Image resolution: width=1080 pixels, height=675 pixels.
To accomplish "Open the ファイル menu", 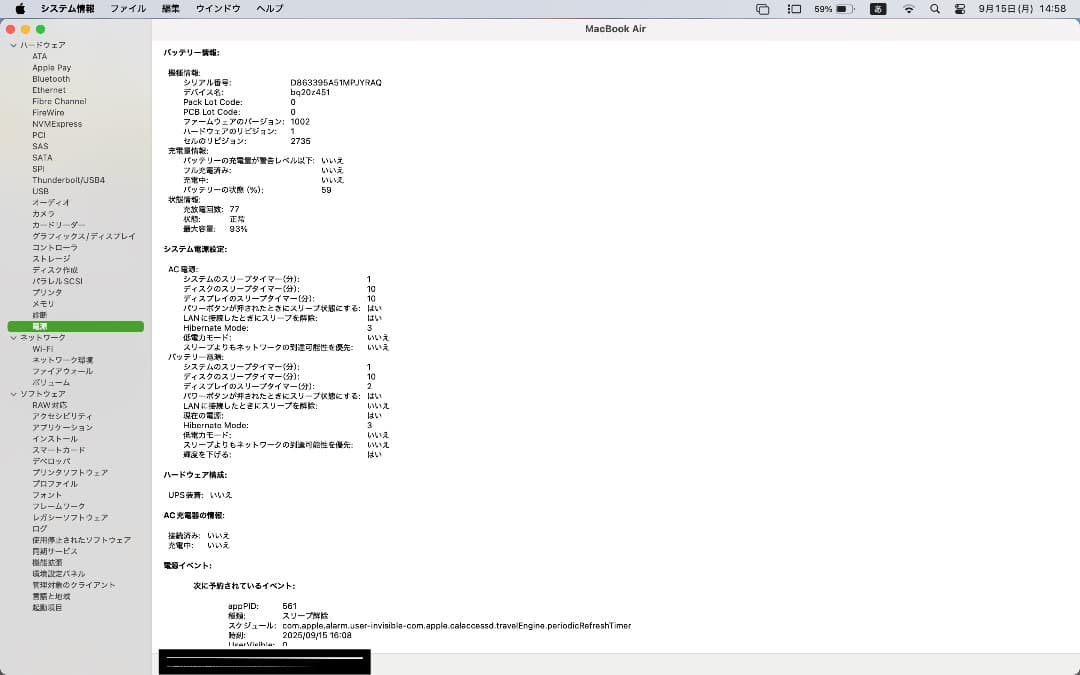I will [x=128, y=8].
